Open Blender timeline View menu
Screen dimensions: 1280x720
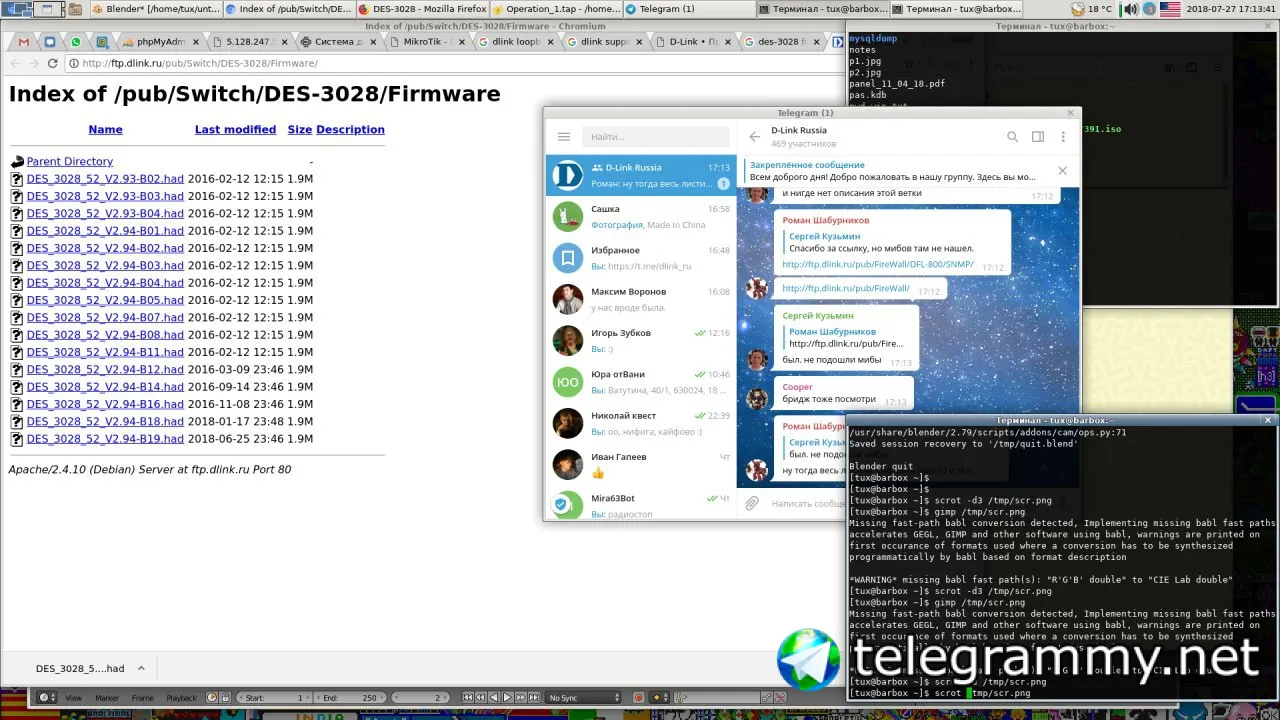[73, 698]
